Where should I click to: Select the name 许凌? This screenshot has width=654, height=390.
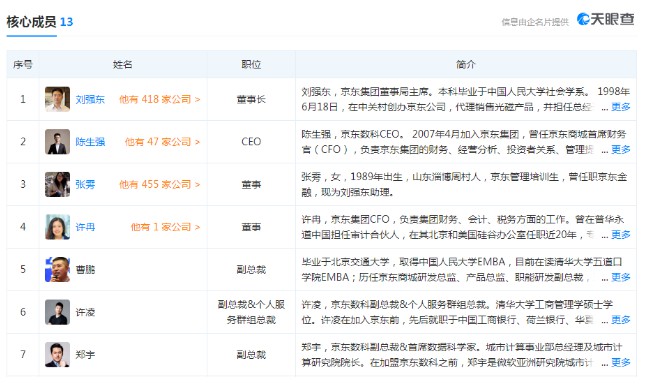(86, 312)
